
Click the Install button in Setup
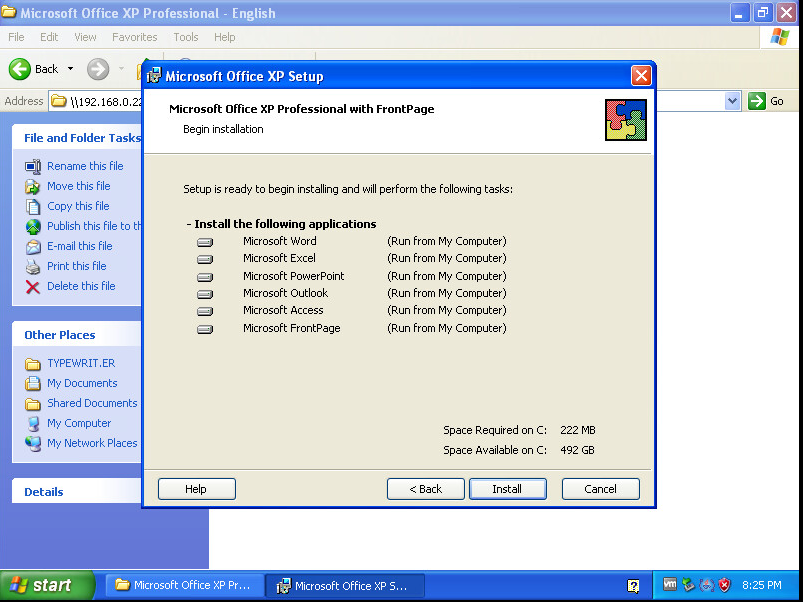pos(508,489)
